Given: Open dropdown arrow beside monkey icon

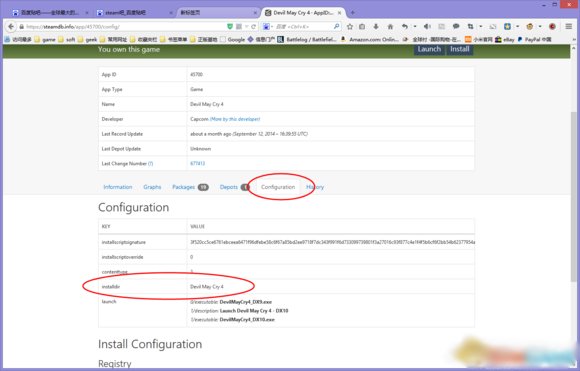Looking at the screenshot, I should coord(540,27).
